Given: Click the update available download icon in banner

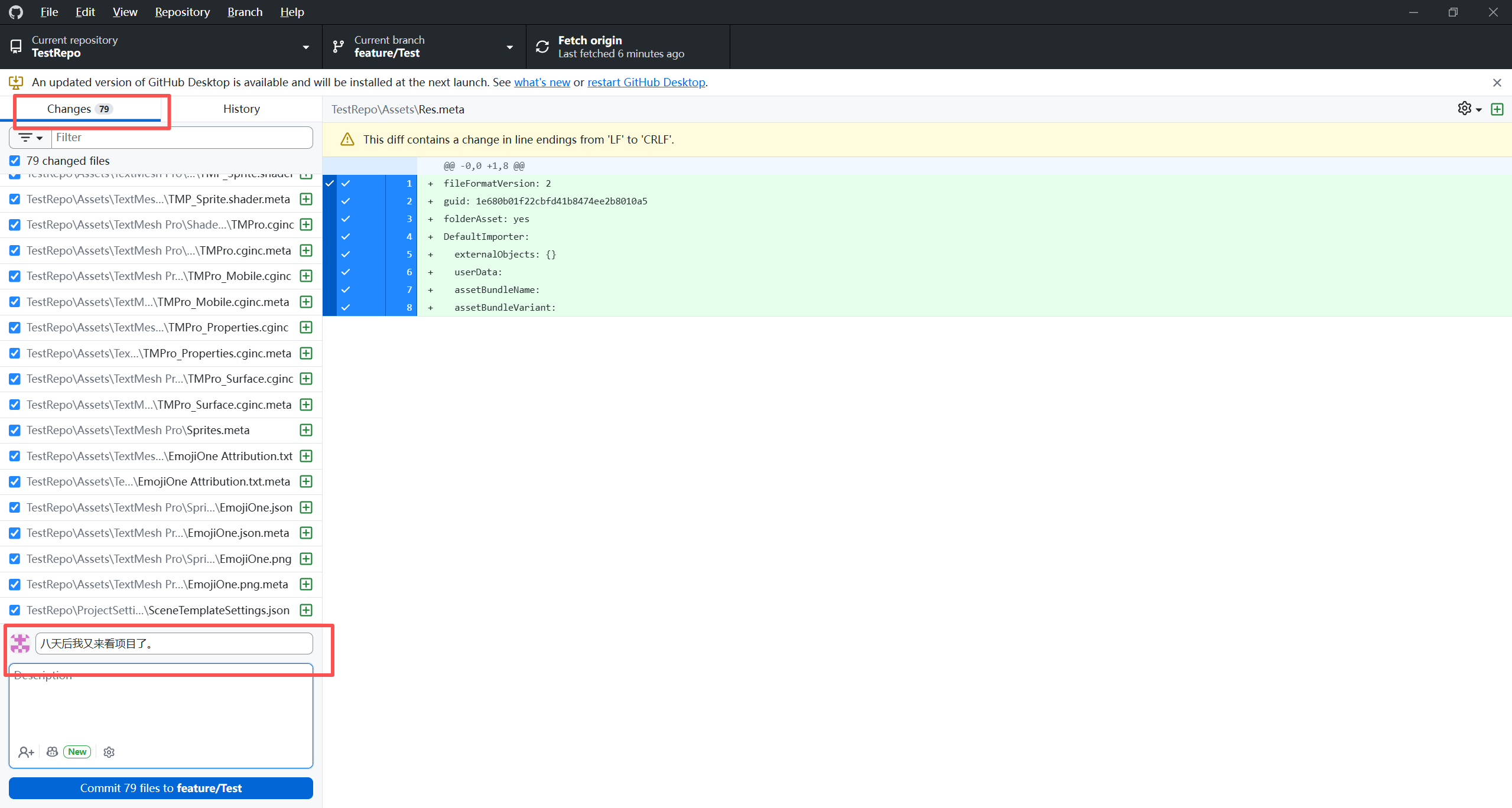Looking at the screenshot, I should 16,82.
